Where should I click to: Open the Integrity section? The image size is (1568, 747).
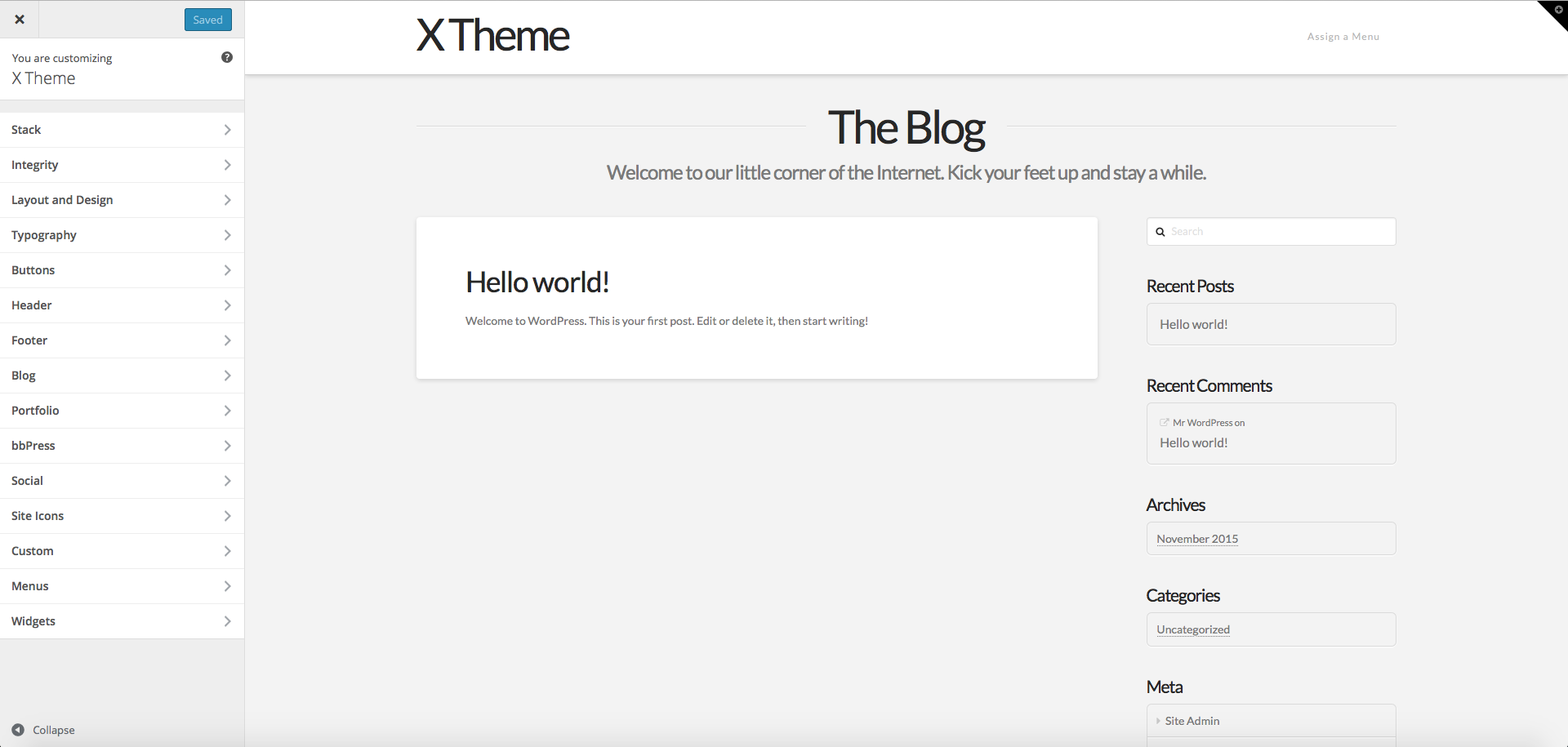pyautogui.click(x=122, y=165)
